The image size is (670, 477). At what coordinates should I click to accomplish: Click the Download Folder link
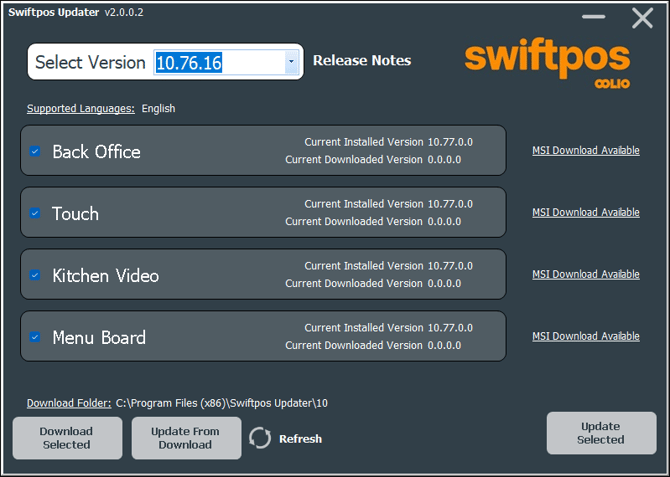click(x=68, y=403)
